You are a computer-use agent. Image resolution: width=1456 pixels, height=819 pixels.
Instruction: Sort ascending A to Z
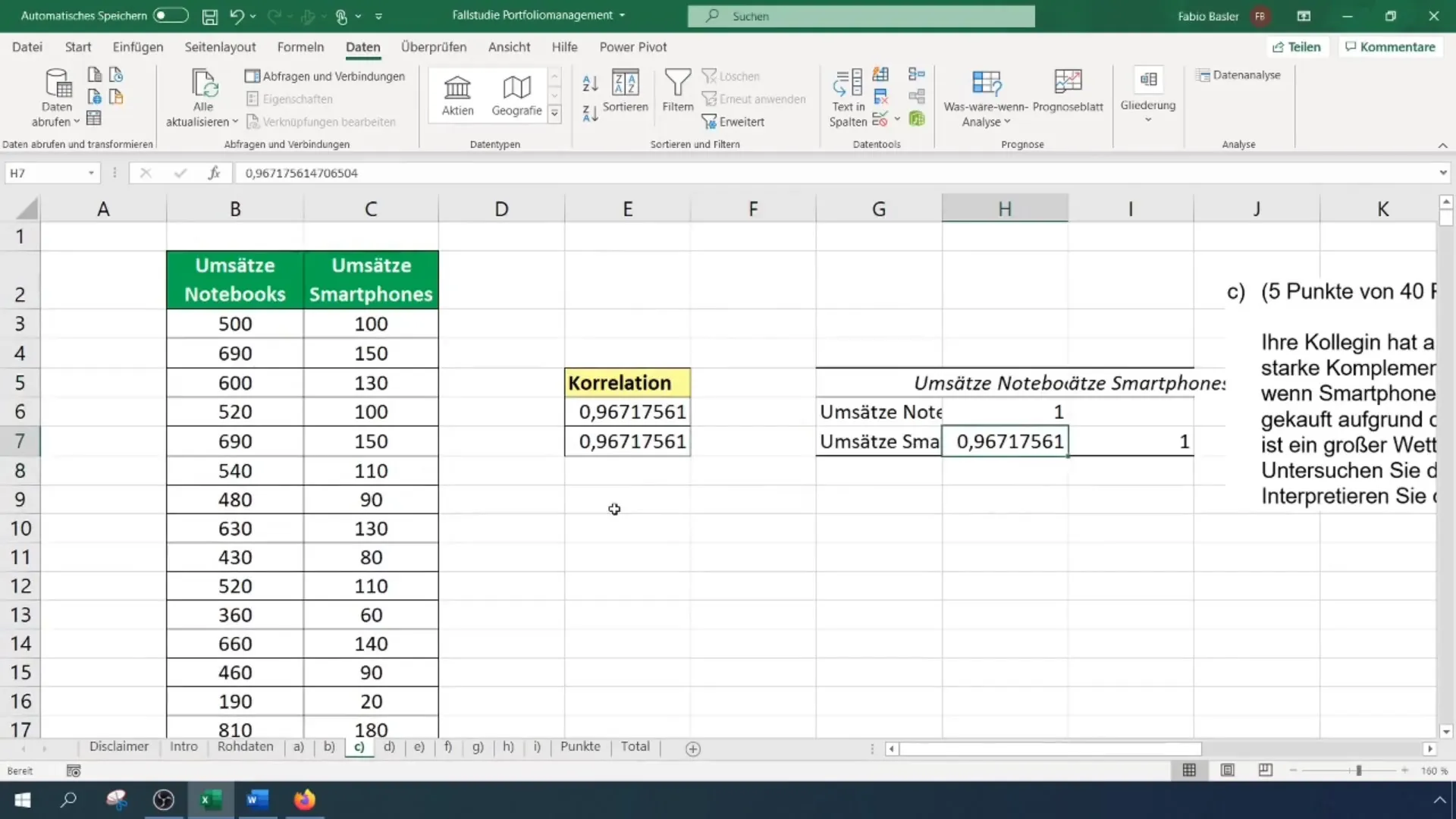pos(590,83)
